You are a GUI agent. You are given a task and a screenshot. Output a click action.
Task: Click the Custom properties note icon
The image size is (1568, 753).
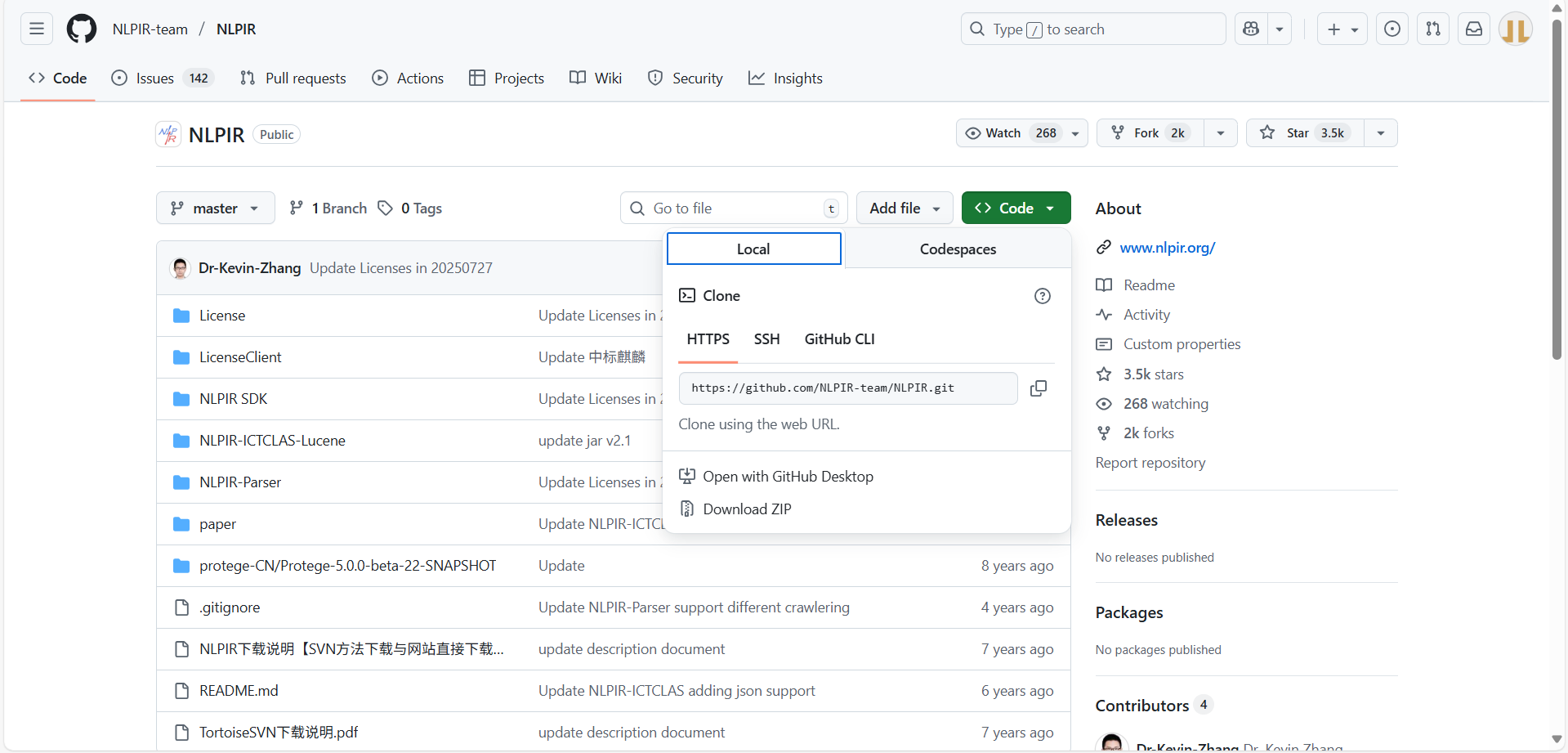(x=1104, y=344)
